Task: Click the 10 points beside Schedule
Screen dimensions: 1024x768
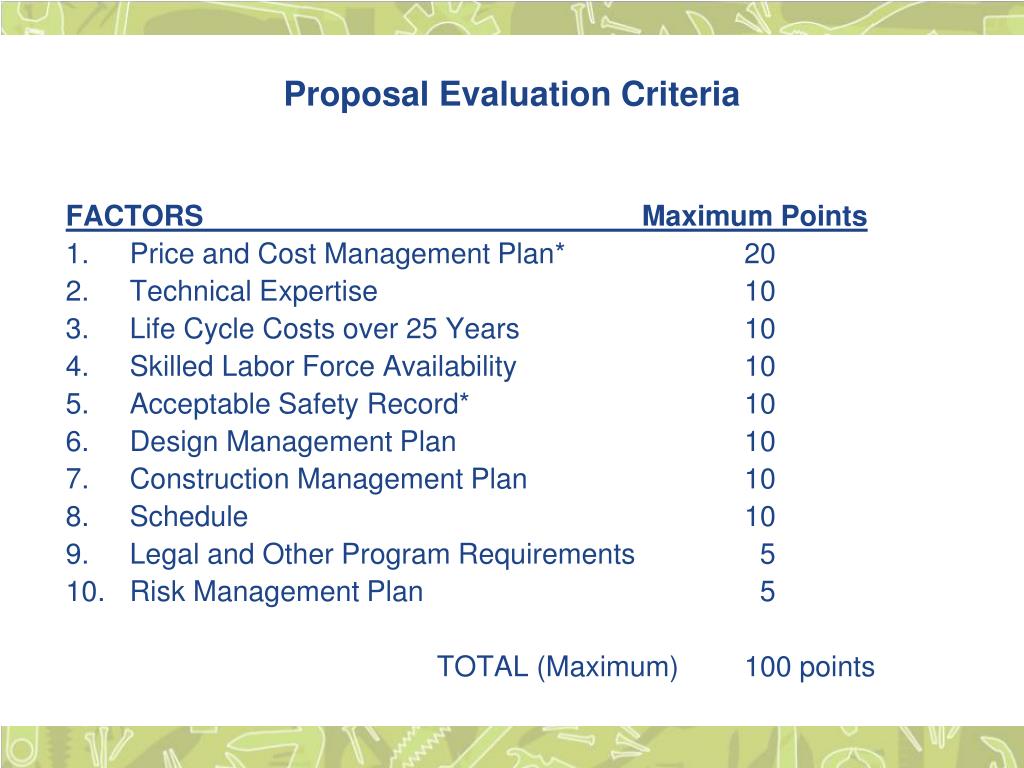Action: 760,517
